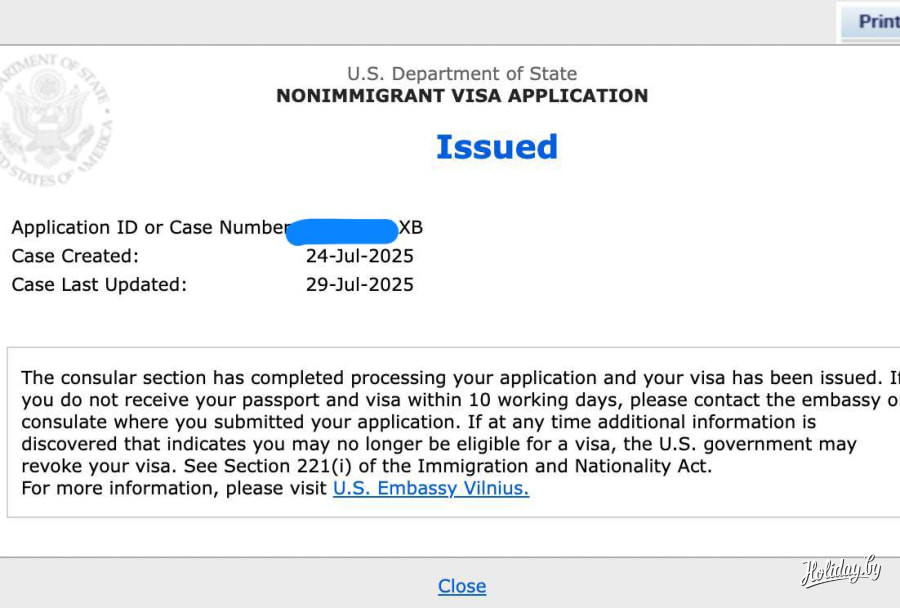Click the "Case Last Updated:" label
The width and height of the screenshot is (900, 608).
tap(99, 284)
